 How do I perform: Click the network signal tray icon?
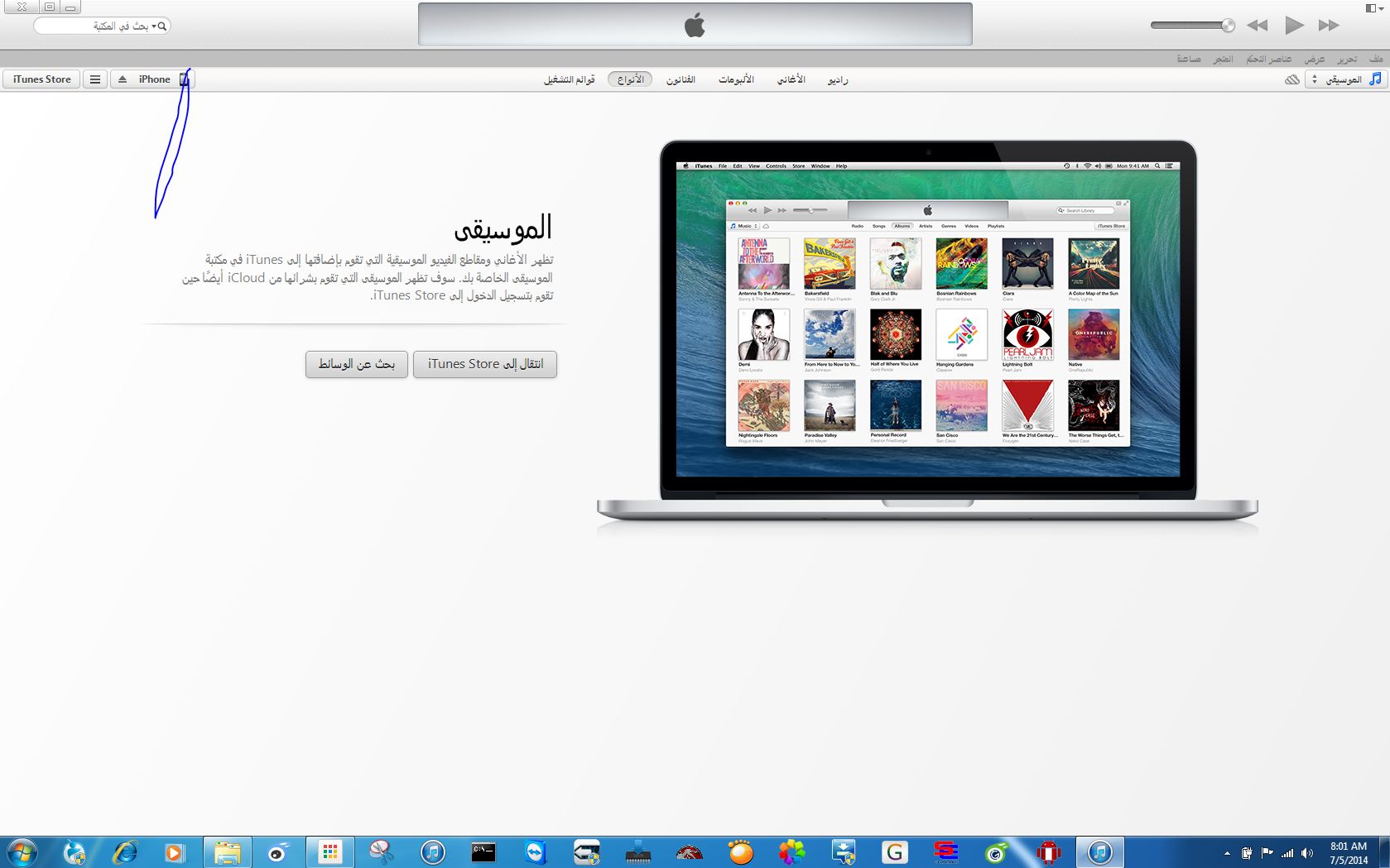(1287, 853)
